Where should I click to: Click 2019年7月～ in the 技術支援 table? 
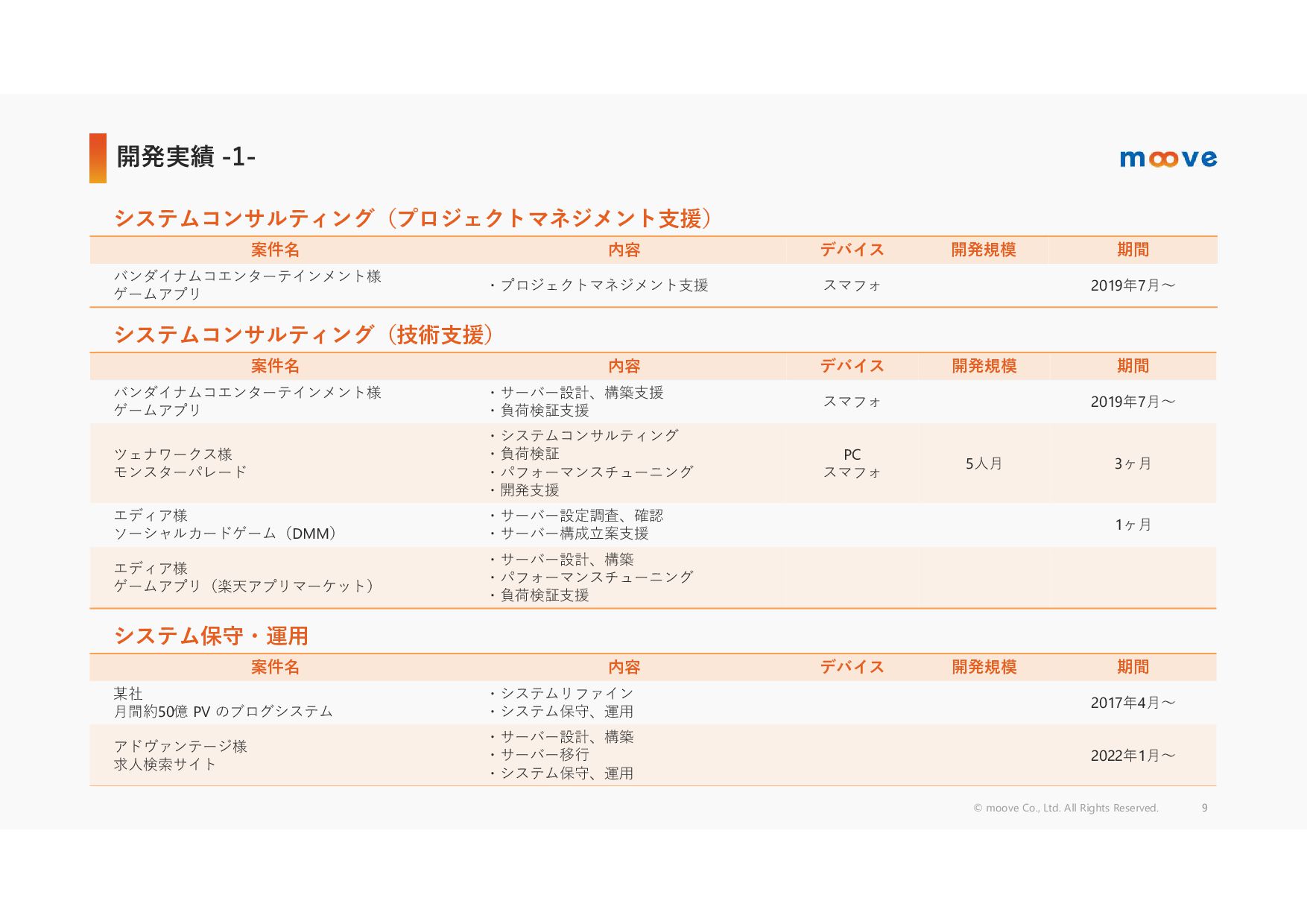pos(1133,402)
